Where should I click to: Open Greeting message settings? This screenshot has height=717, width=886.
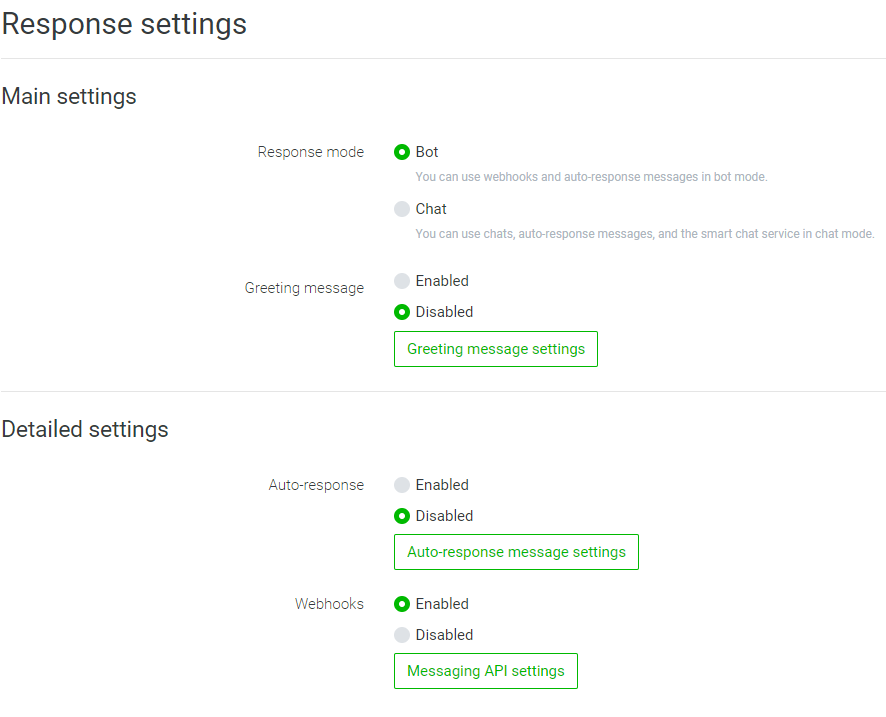tap(496, 349)
